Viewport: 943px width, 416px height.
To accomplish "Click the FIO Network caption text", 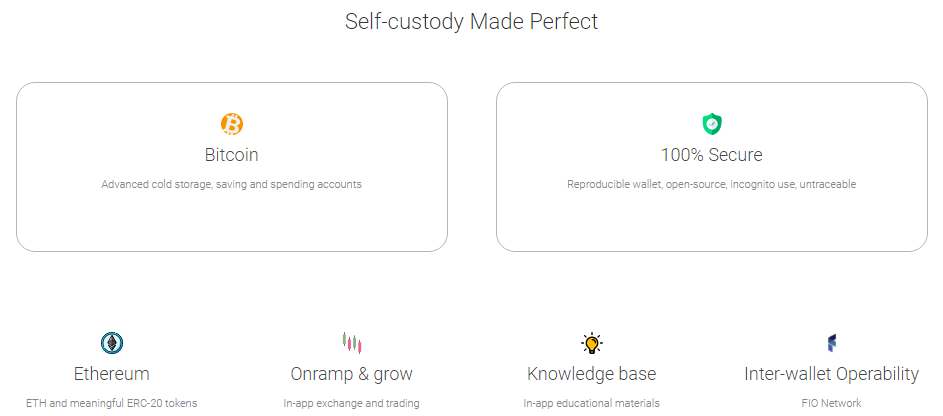I will [x=831, y=403].
